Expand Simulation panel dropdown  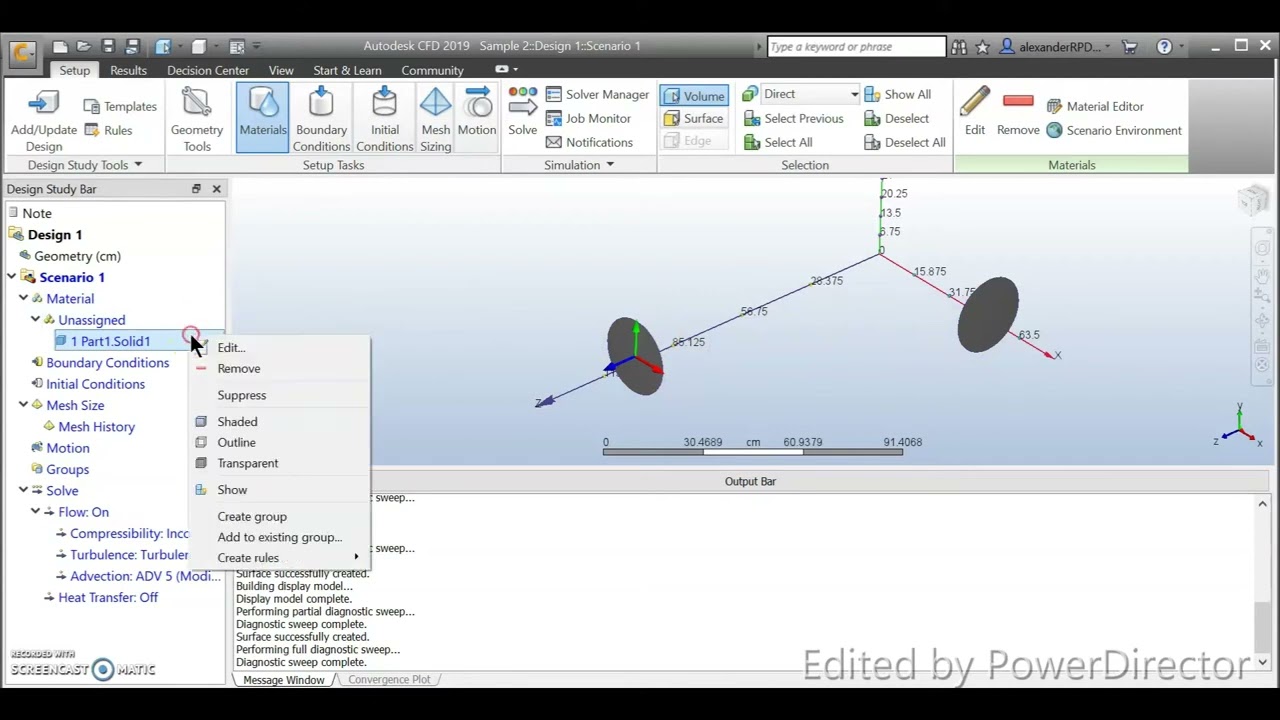pos(609,165)
